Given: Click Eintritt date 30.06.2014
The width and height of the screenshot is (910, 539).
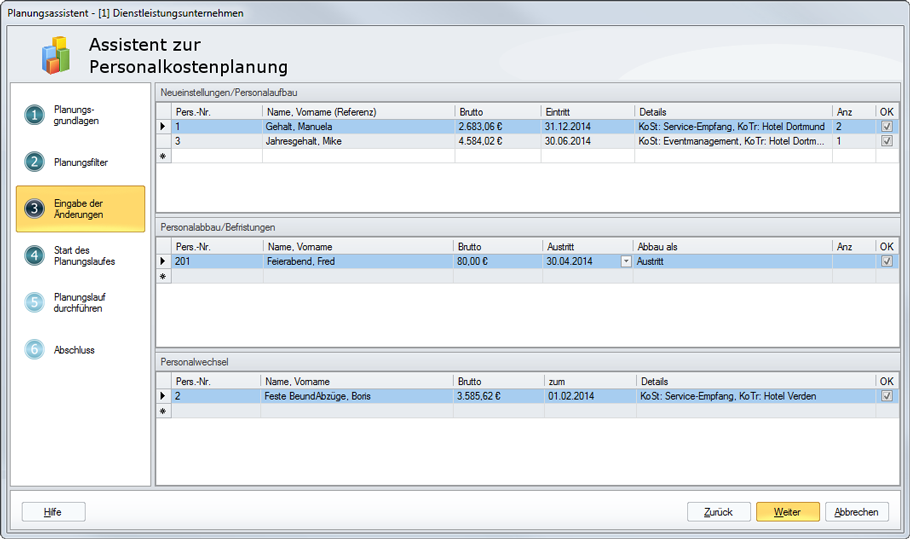Looking at the screenshot, I should click(588, 141).
